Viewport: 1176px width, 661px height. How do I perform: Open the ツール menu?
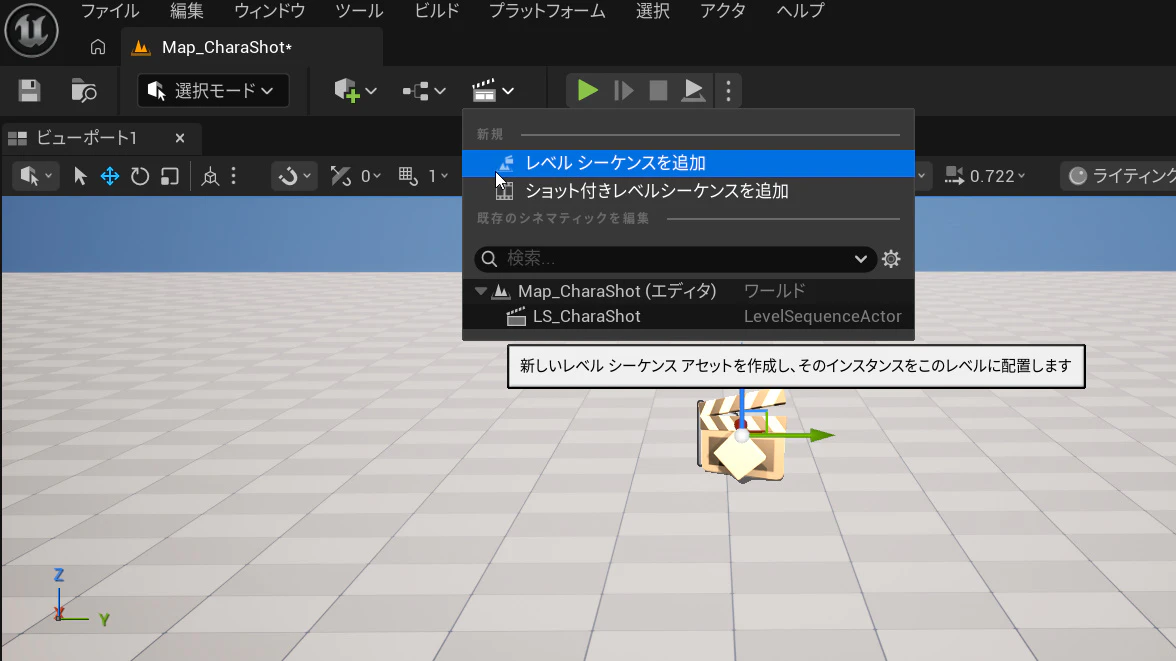(x=359, y=11)
